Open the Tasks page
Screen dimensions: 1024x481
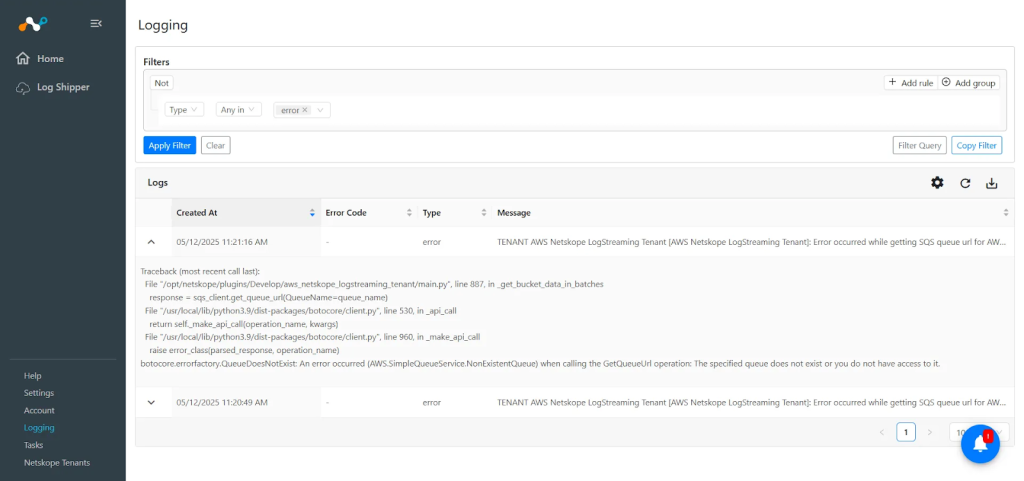(x=33, y=445)
